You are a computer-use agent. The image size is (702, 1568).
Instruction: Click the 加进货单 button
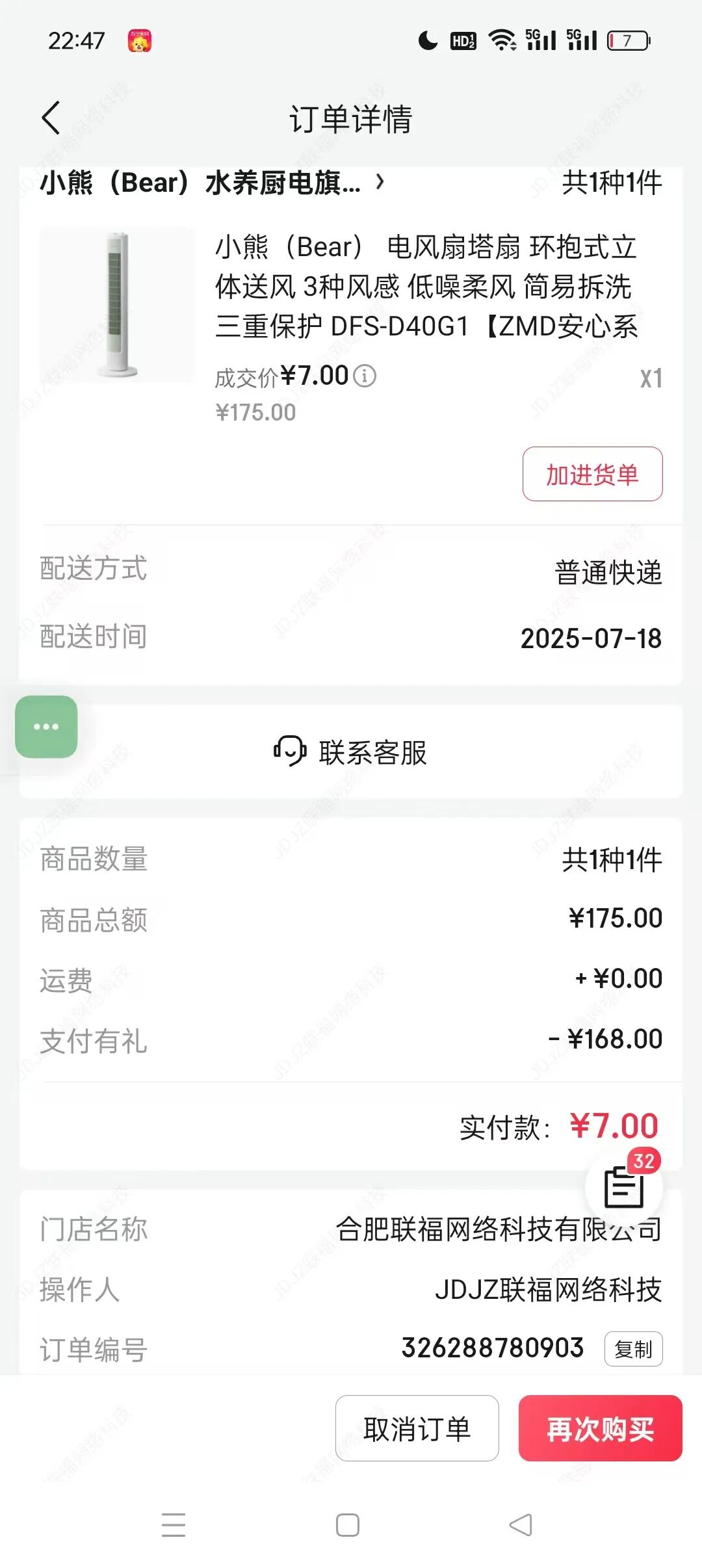[x=592, y=474]
